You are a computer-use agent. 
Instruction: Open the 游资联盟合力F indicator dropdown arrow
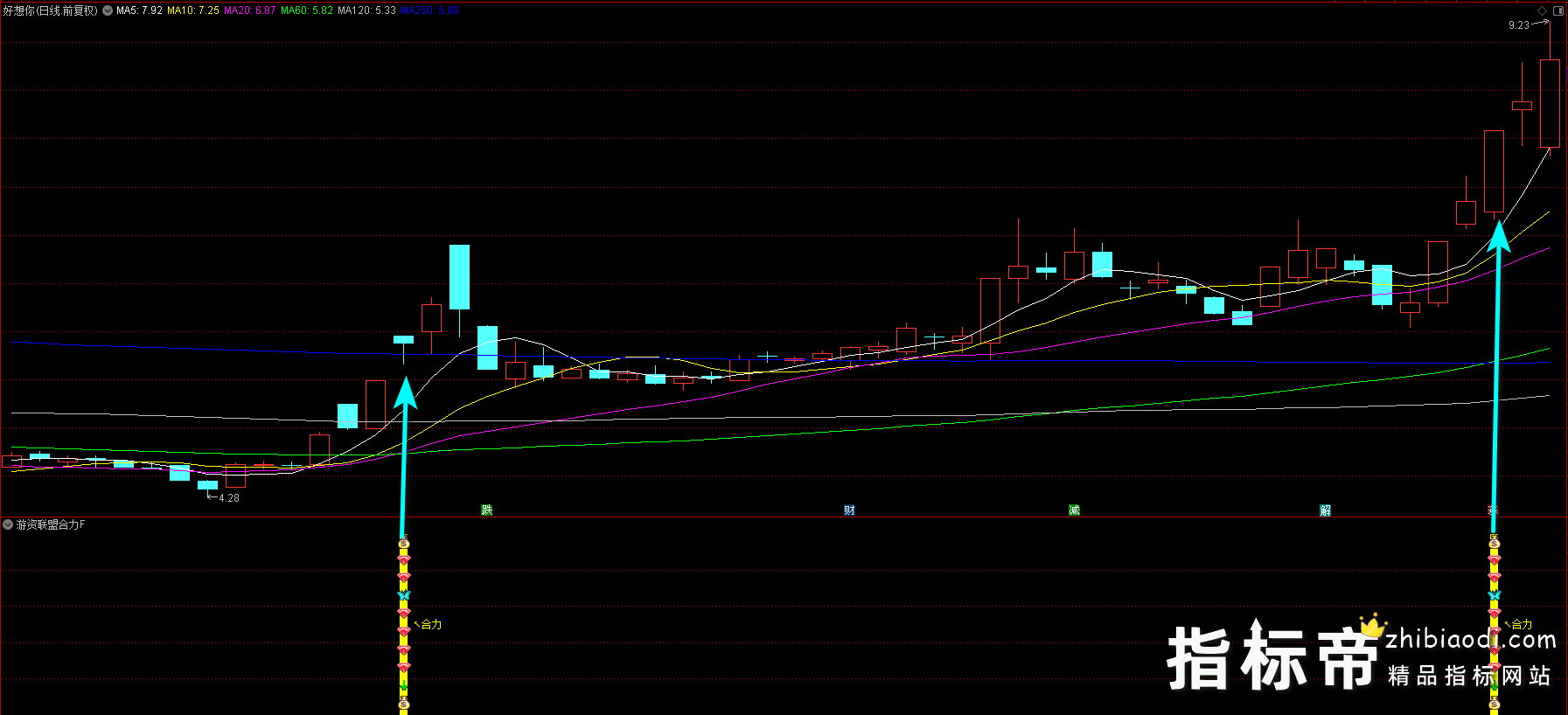point(8,524)
